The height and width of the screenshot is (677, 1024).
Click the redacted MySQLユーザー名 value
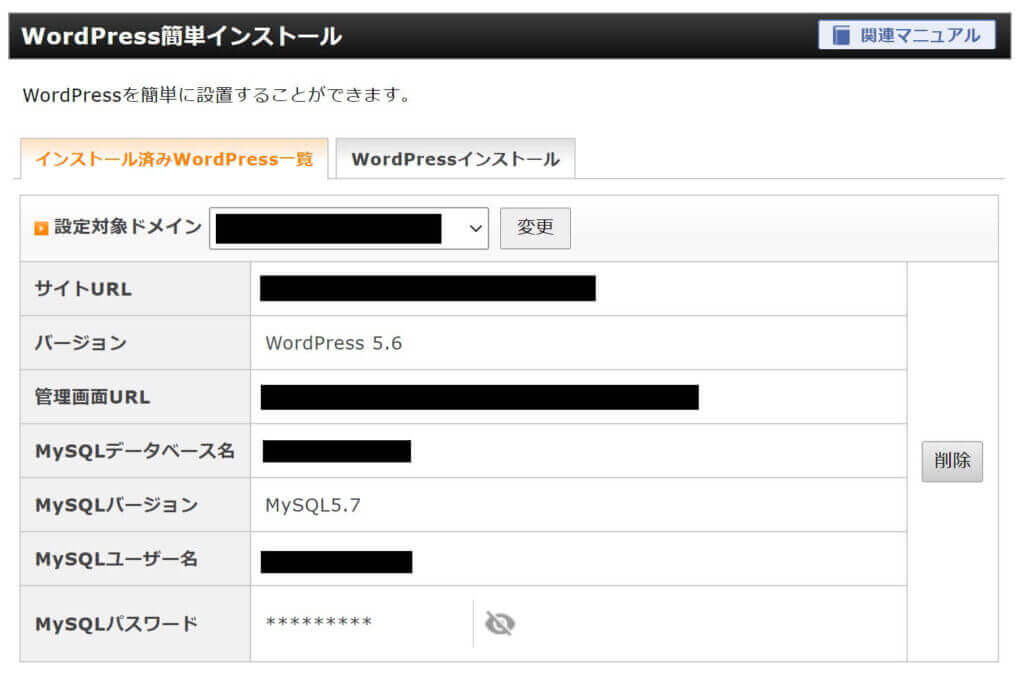[x=336, y=561]
